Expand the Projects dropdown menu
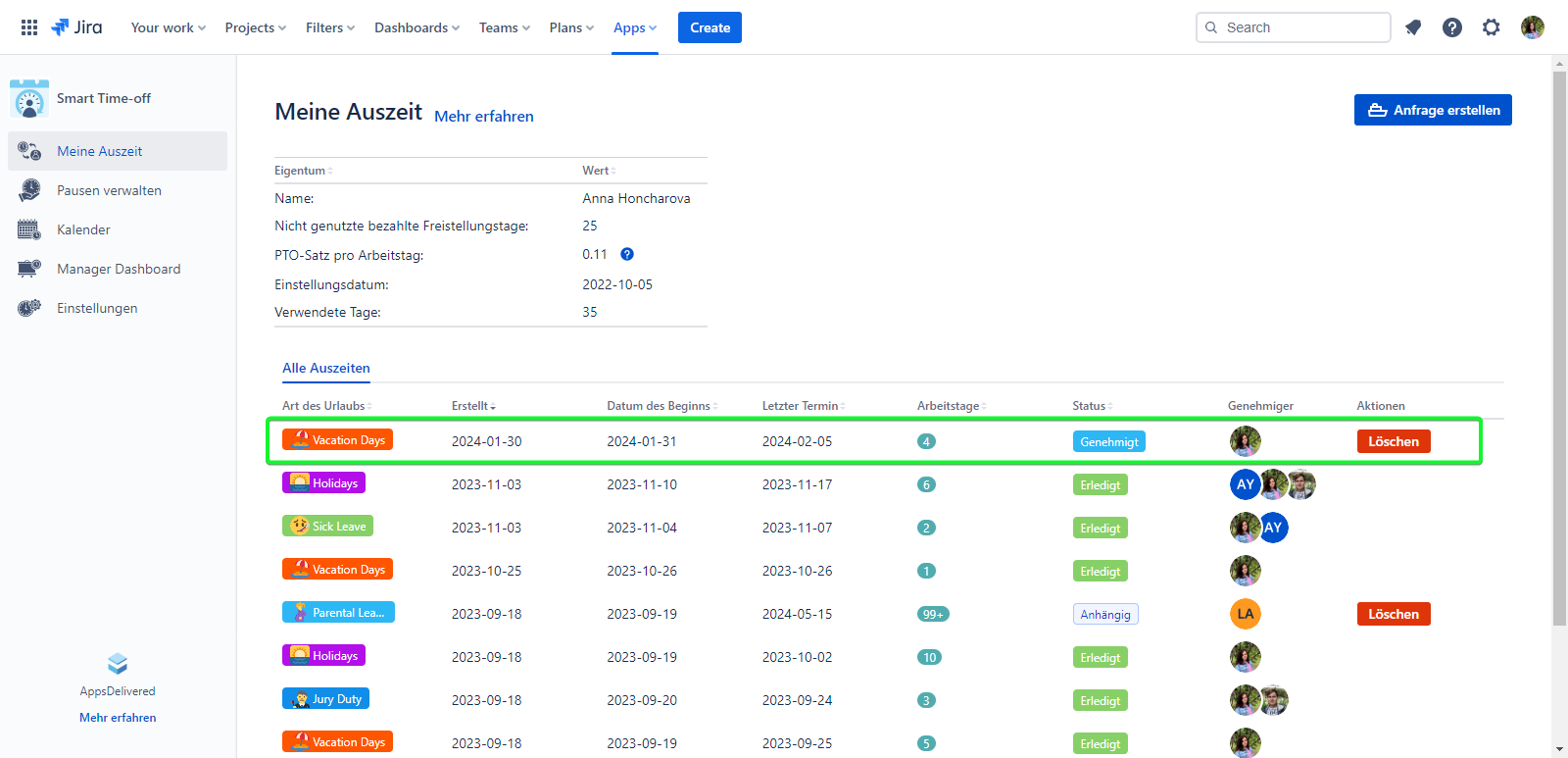This screenshot has height=758, width=1568. coord(255,27)
